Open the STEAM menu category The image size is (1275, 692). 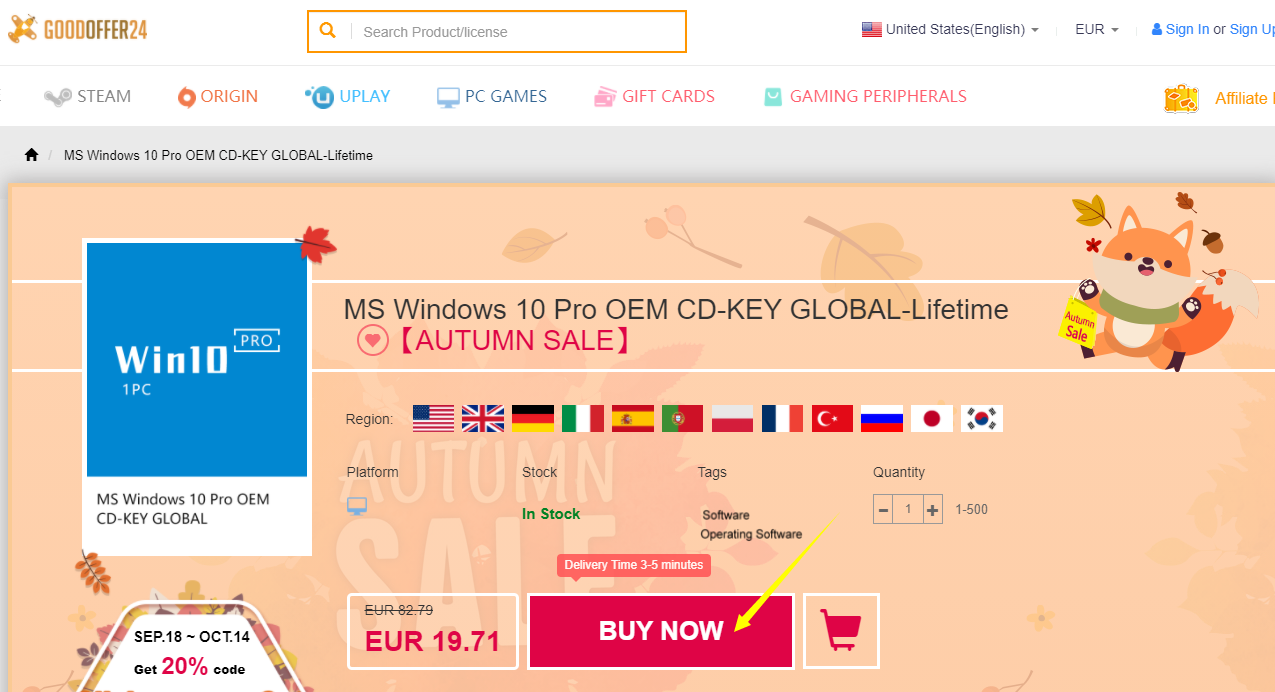(x=88, y=96)
